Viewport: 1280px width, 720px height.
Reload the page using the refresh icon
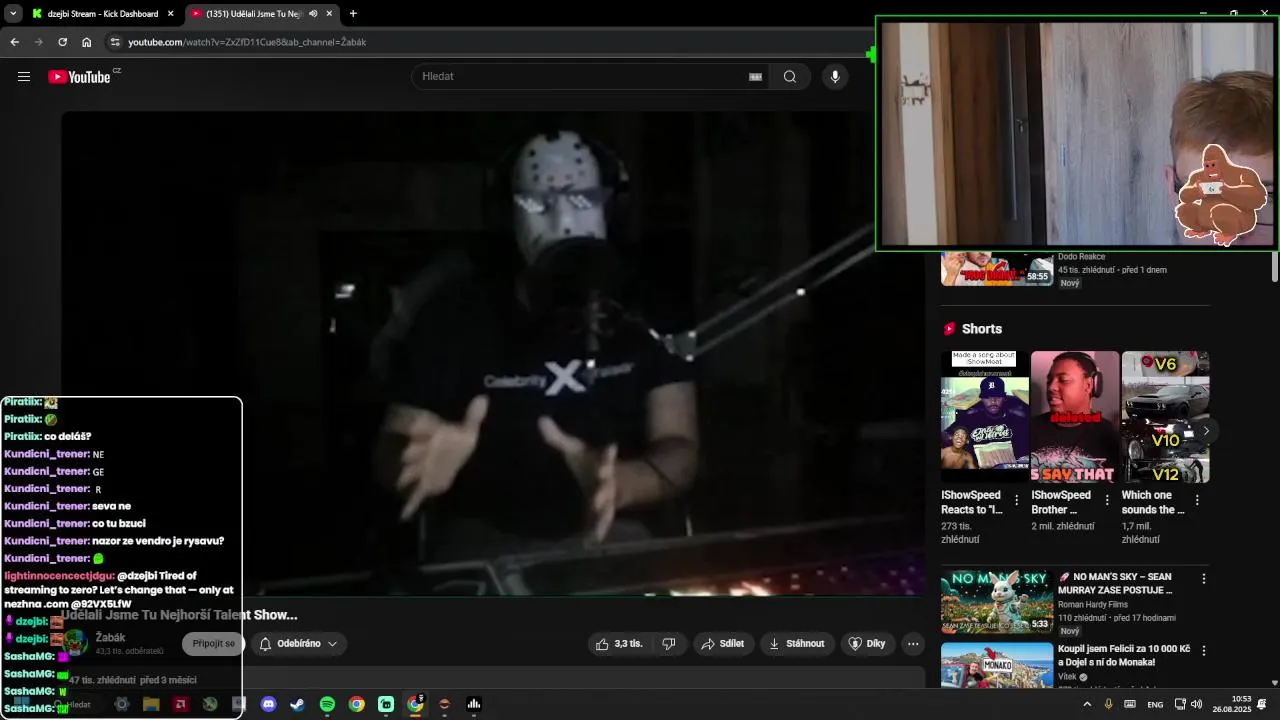pyautogui.click(x=62, y=42)
